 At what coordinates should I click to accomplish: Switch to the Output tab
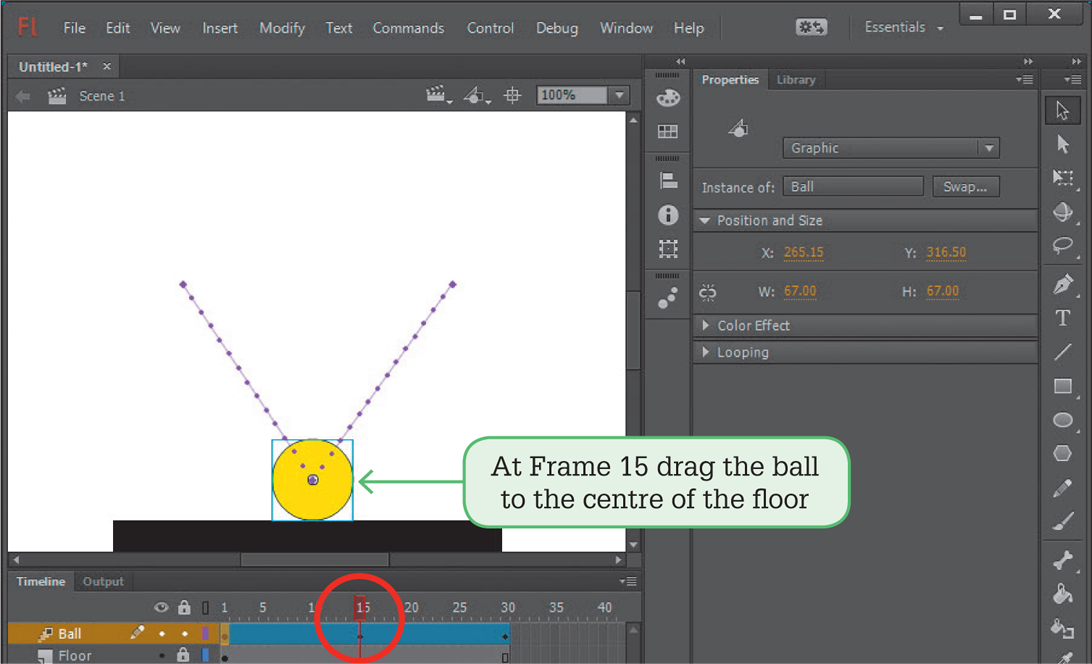(103, 581)
